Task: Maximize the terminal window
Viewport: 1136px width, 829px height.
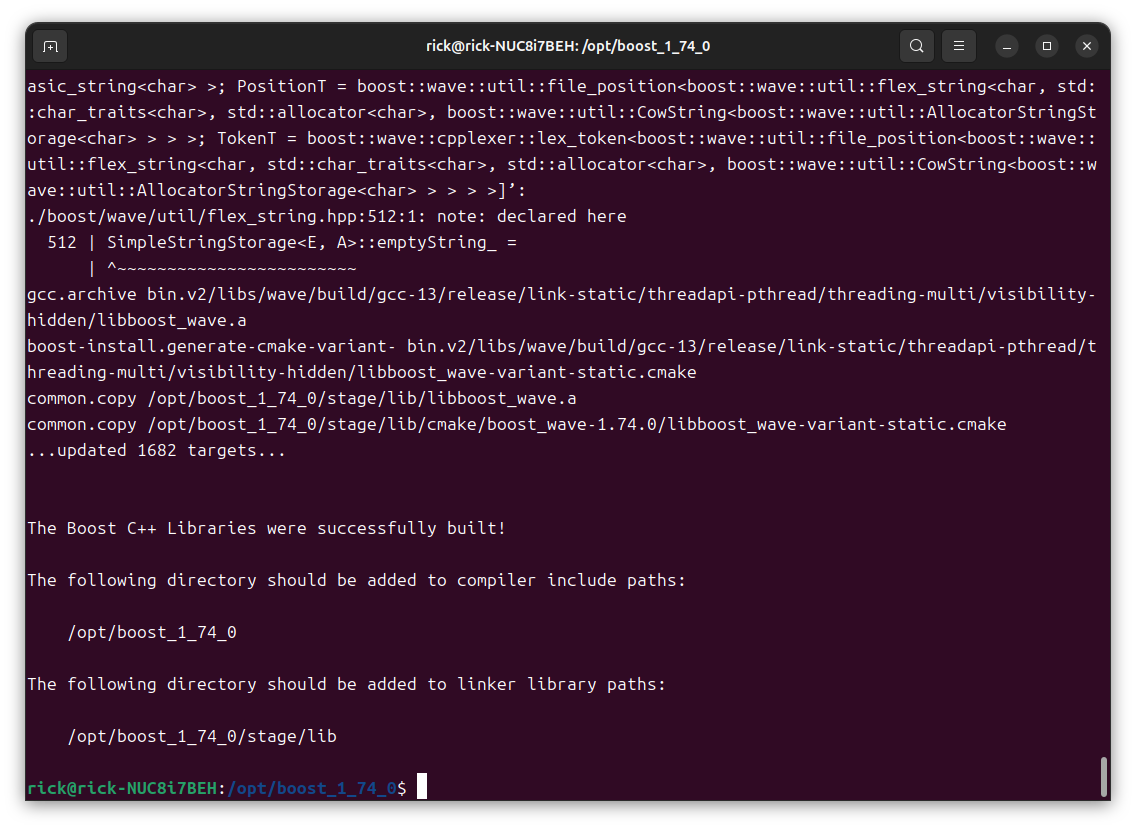Action: point(1046,46)
